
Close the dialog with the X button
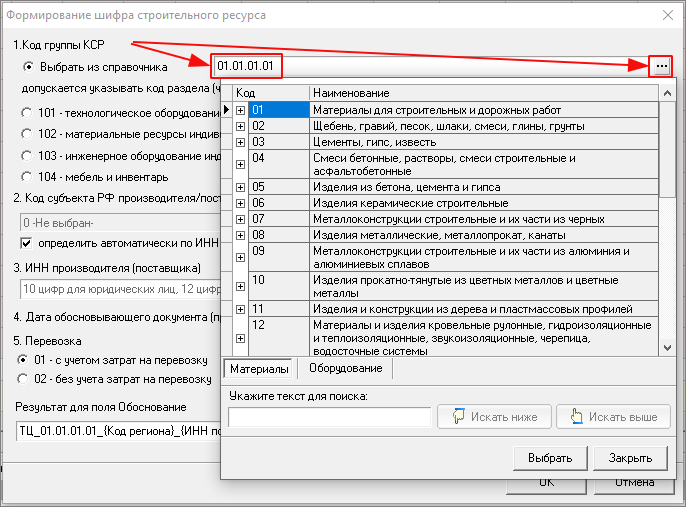pyautogui.click(x=667, y=14)
